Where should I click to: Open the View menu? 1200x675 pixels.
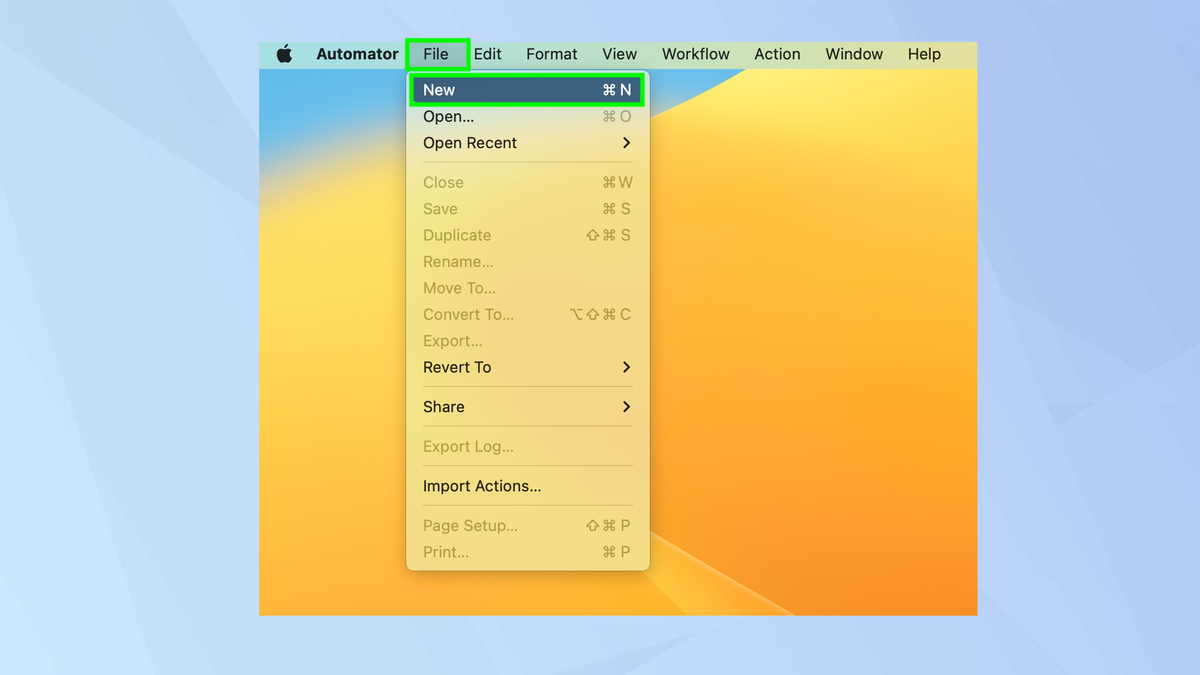pos(619,54)
